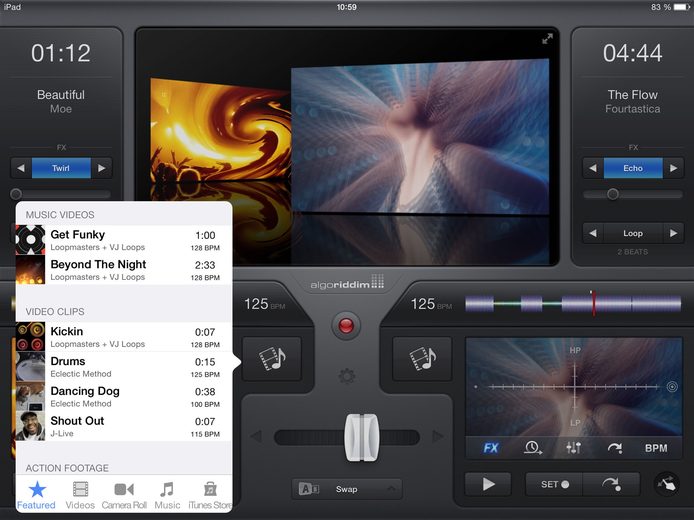Click the red playhead on right waveform
This screenshot has height=520, width=694.
click(593, 303)
